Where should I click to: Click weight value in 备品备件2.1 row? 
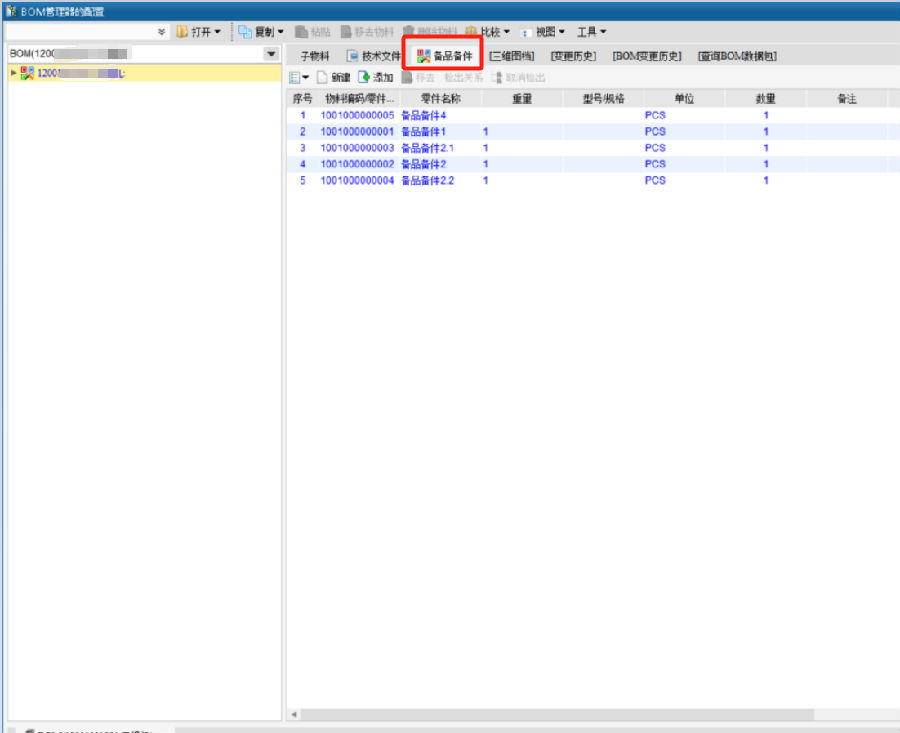coord(486,148)
